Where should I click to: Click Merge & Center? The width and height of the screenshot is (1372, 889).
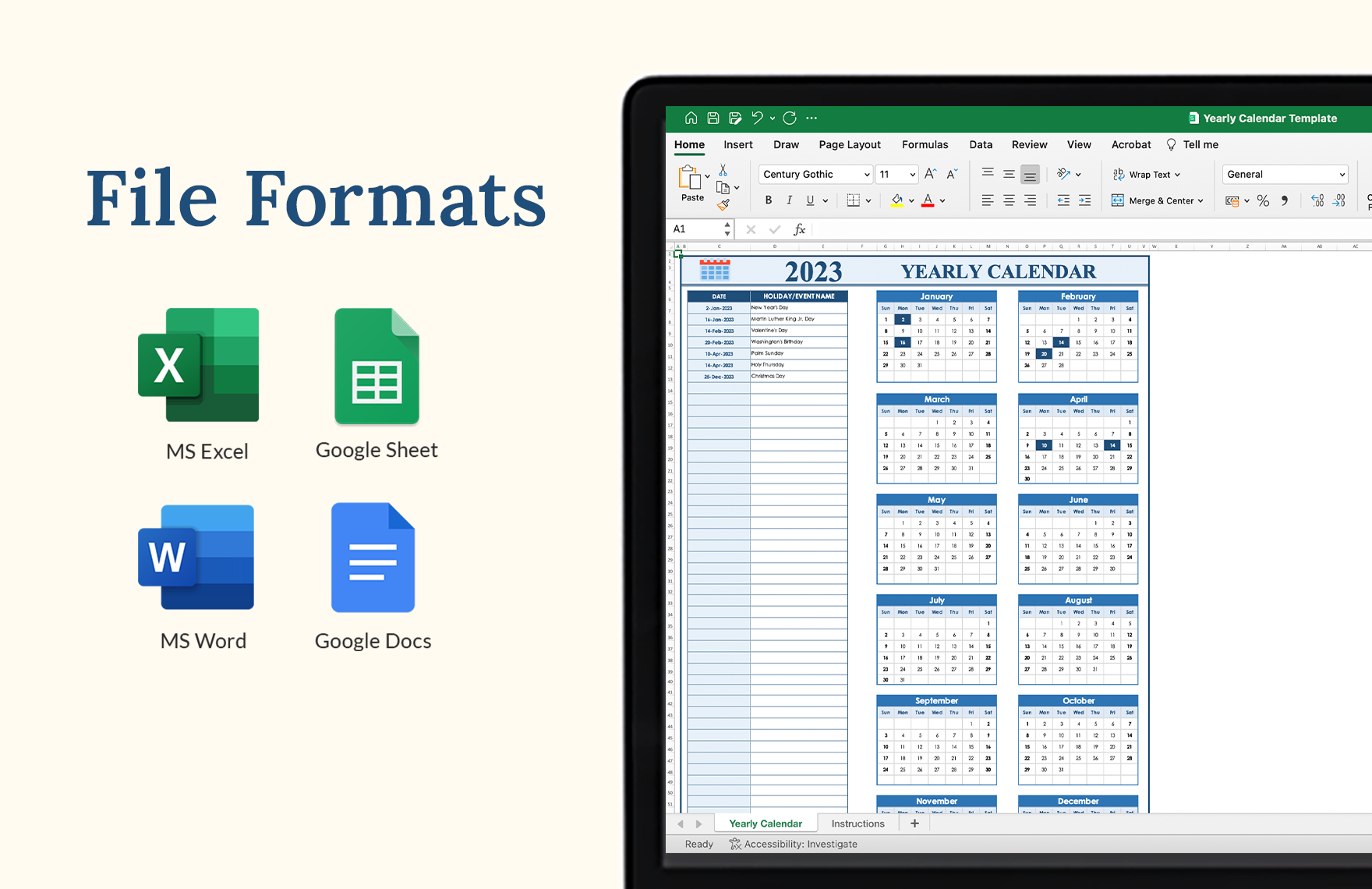point(1158,200)
